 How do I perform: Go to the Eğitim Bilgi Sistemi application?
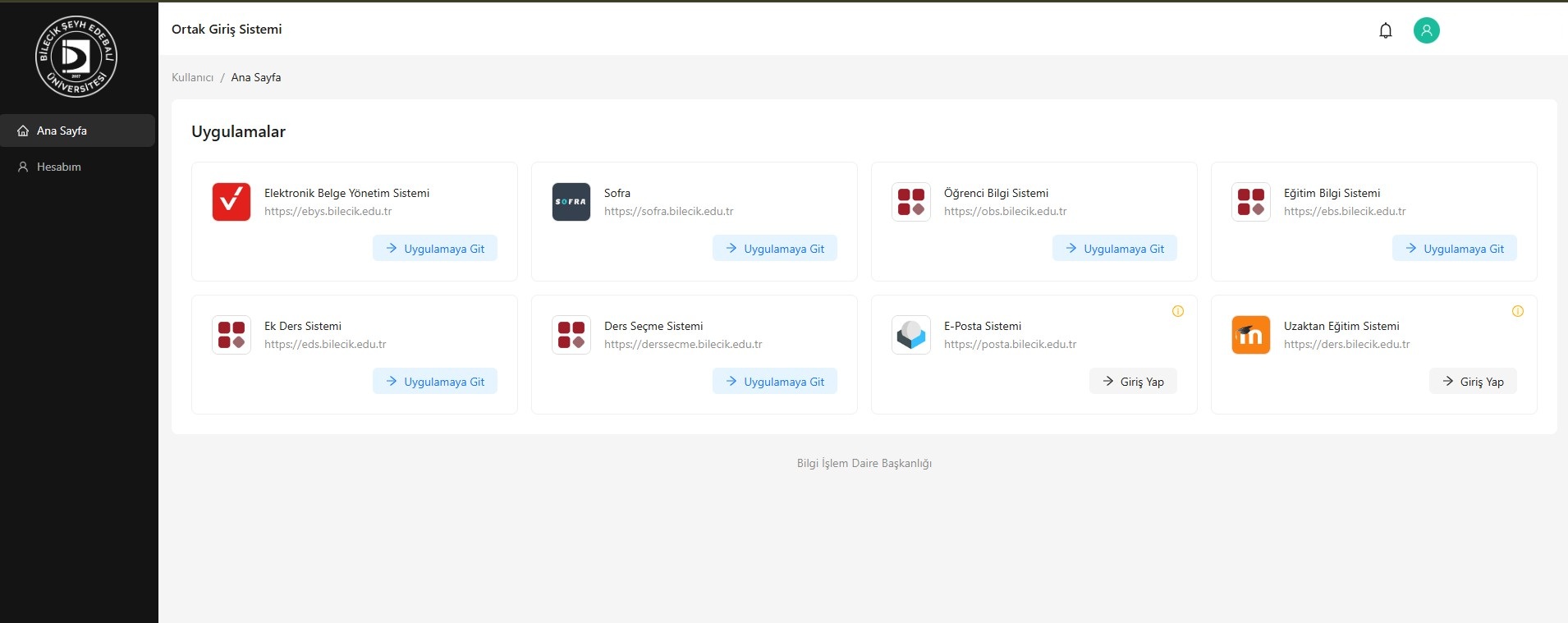point(1454,249)
